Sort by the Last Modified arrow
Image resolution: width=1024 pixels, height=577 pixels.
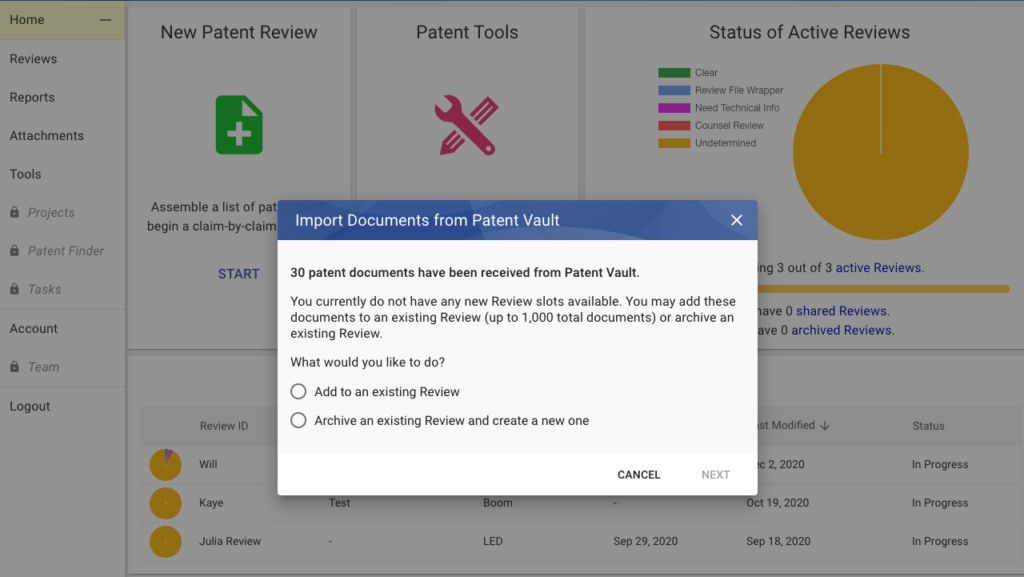[825, 426]
